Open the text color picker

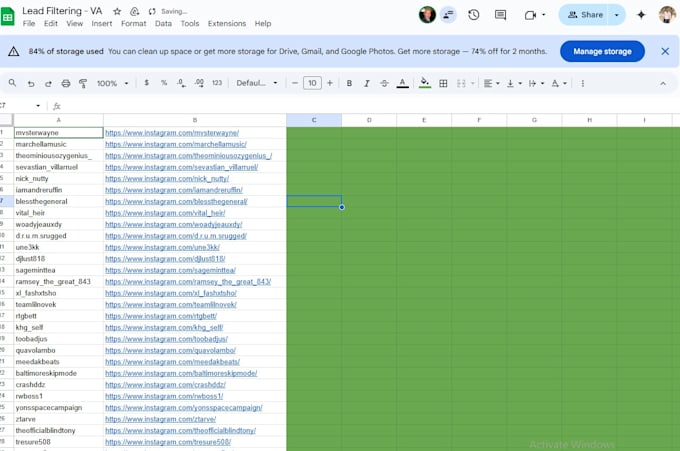click(x=402, y=83)
